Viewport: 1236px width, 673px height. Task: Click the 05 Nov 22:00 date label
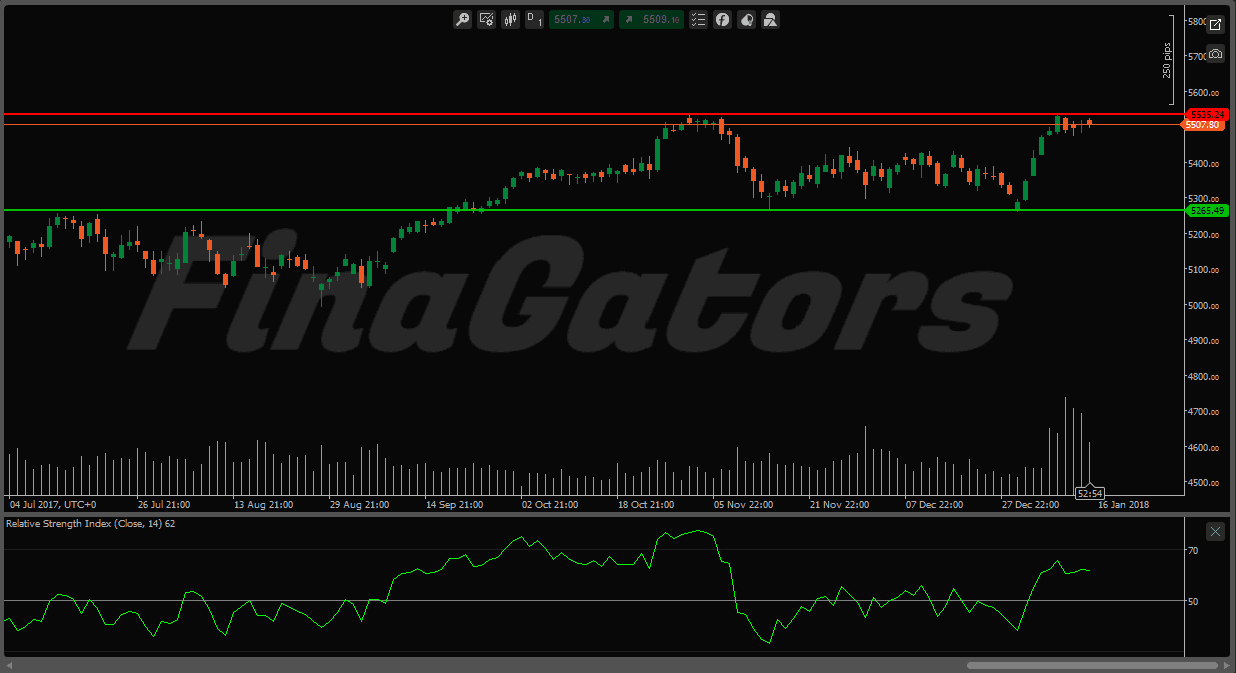click(x=742, y=505)
